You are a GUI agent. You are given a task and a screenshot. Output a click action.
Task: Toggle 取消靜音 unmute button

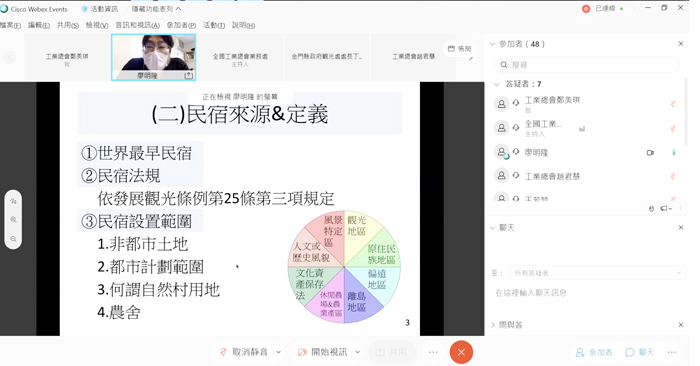click(244, 352)
